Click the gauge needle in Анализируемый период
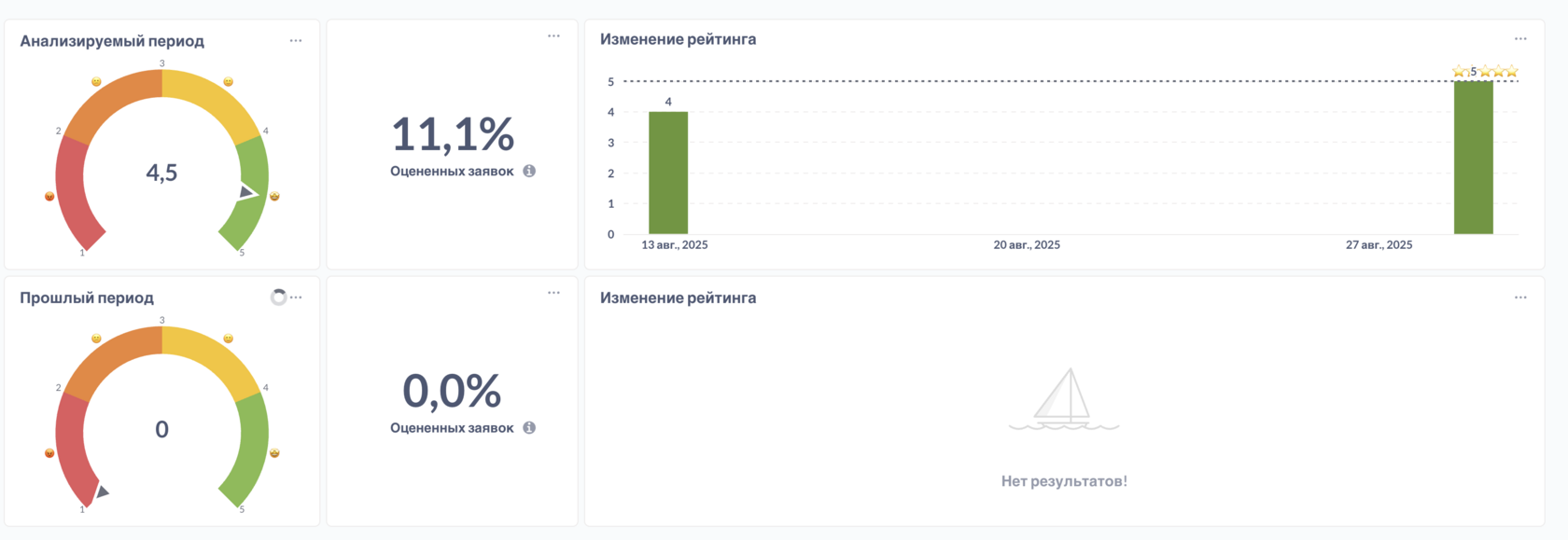1568x540 pixels. coord(246,193)
